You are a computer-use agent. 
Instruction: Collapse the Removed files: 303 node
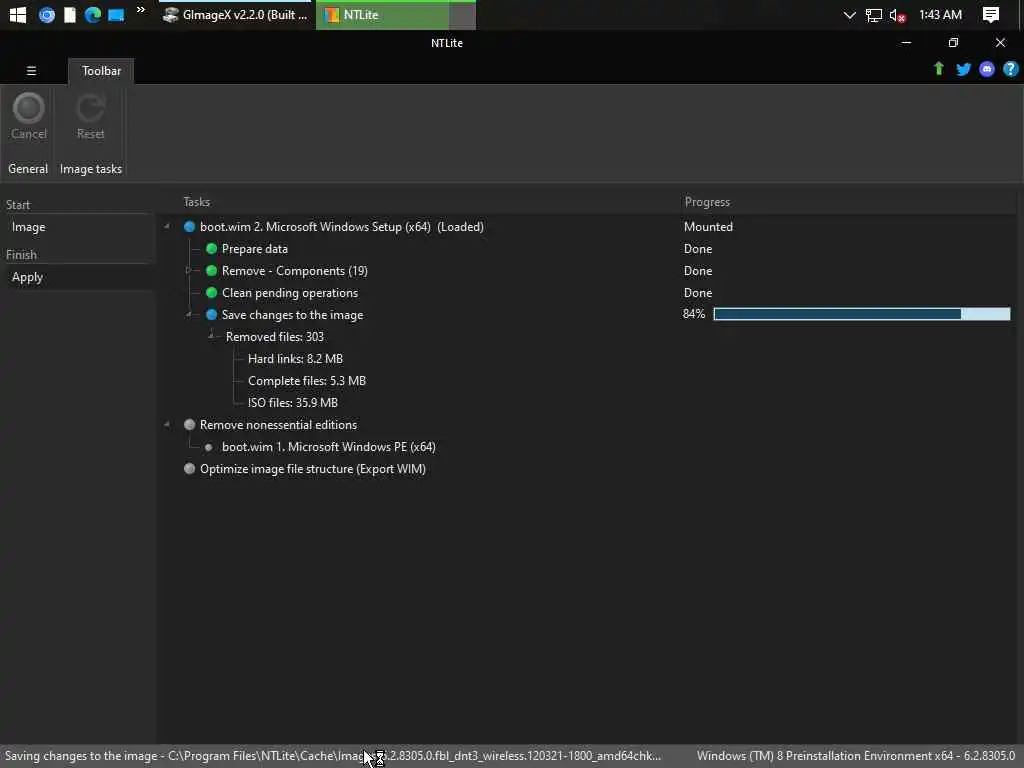coord(211,336)
